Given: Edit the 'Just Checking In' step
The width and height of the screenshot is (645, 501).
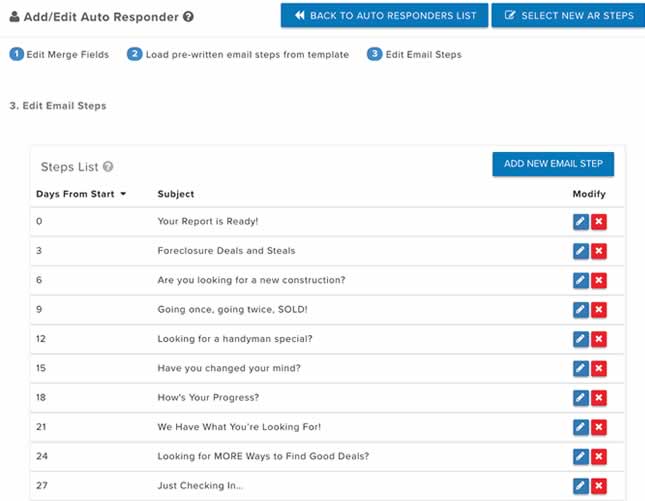Looking at the screenshot, I should (580, 486).
